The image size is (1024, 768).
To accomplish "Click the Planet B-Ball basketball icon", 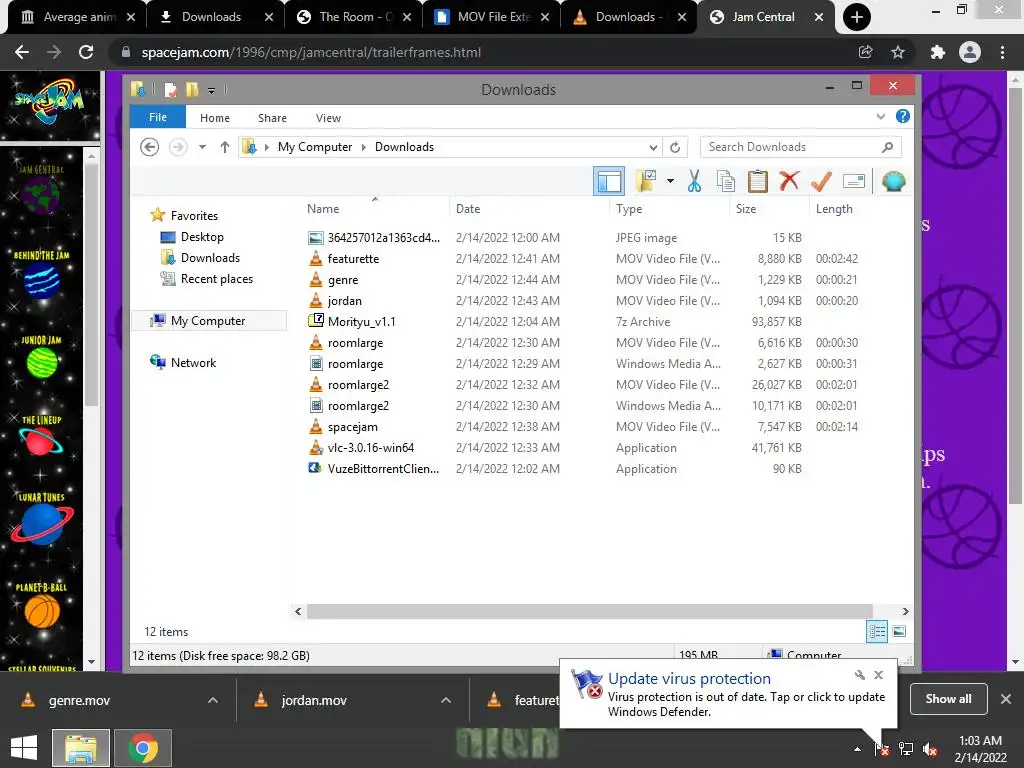I will point(42,611).
